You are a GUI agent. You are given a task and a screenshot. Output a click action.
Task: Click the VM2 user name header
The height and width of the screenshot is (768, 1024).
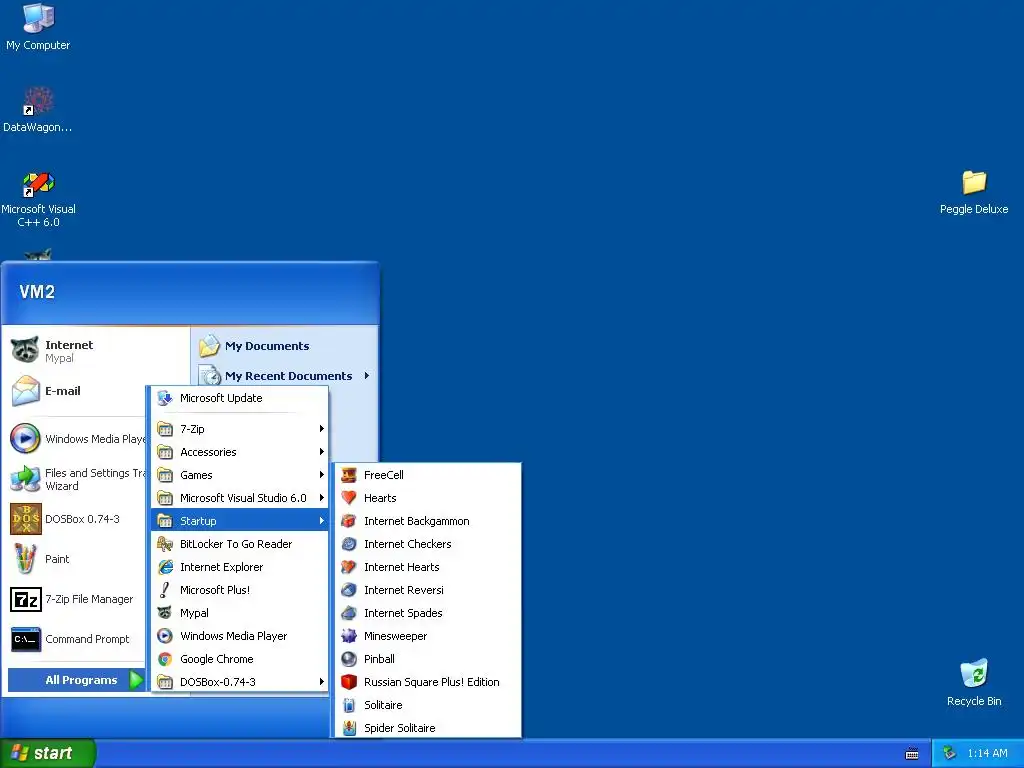37,292
